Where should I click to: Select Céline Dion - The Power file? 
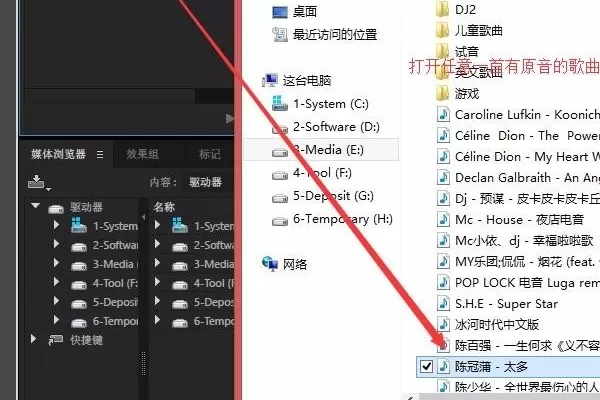[x=518, y=136]
